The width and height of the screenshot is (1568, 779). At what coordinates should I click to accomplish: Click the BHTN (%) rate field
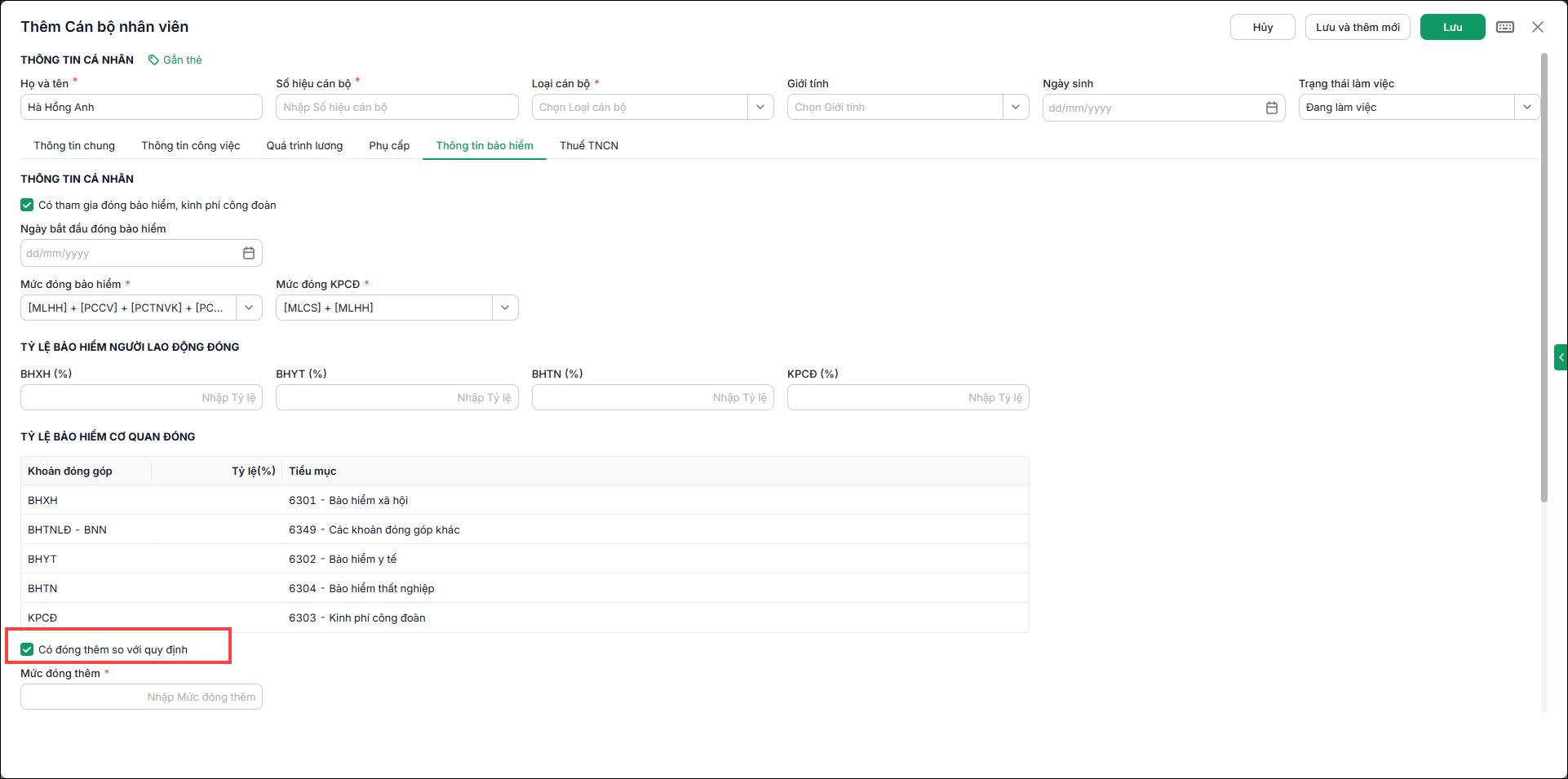click(653, 397)
